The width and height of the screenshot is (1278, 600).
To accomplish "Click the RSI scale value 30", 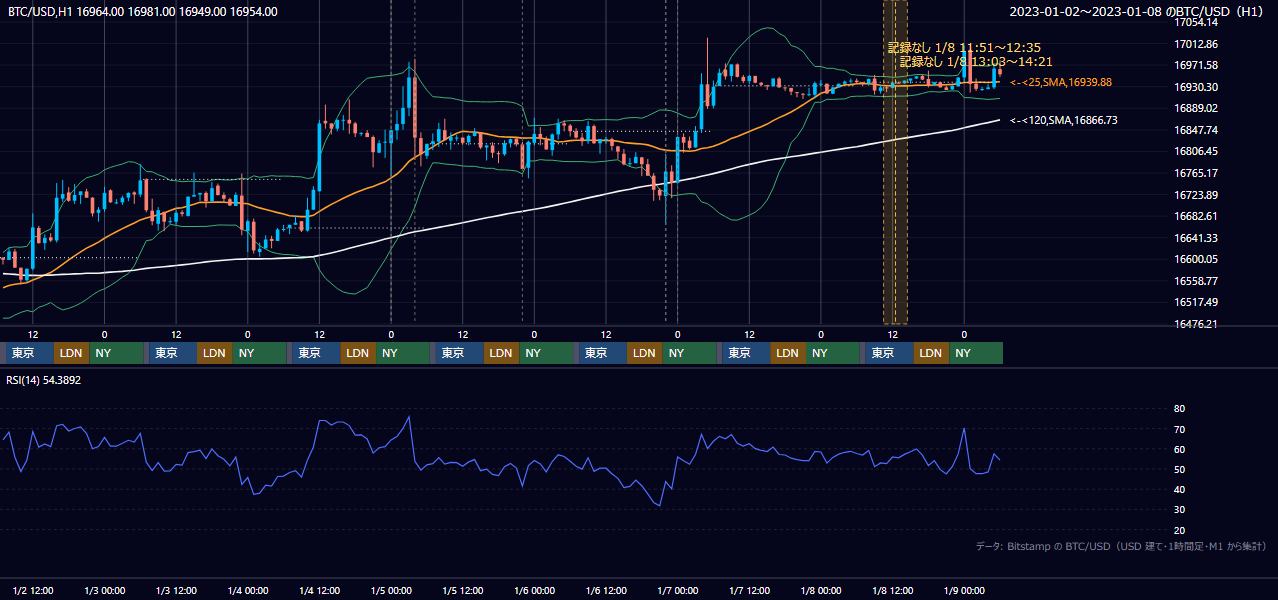I will click(x=1180, y=510).
